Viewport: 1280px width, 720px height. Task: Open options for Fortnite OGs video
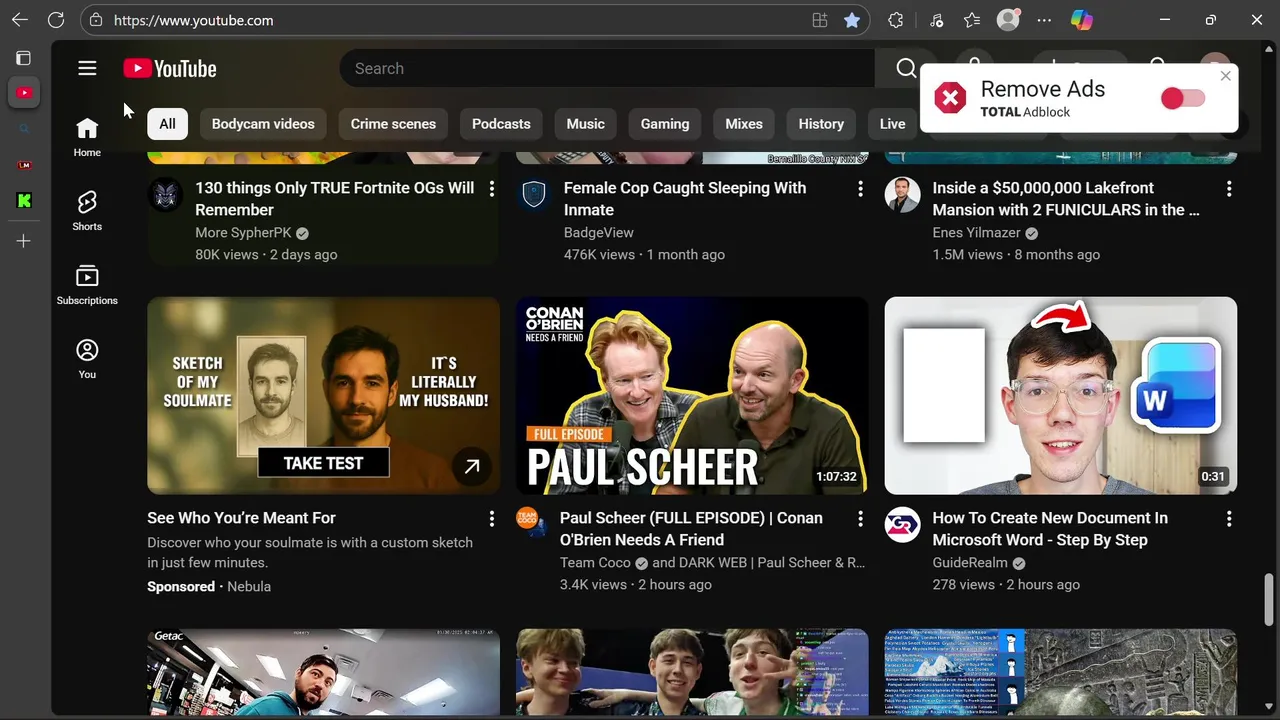point(491,189)
